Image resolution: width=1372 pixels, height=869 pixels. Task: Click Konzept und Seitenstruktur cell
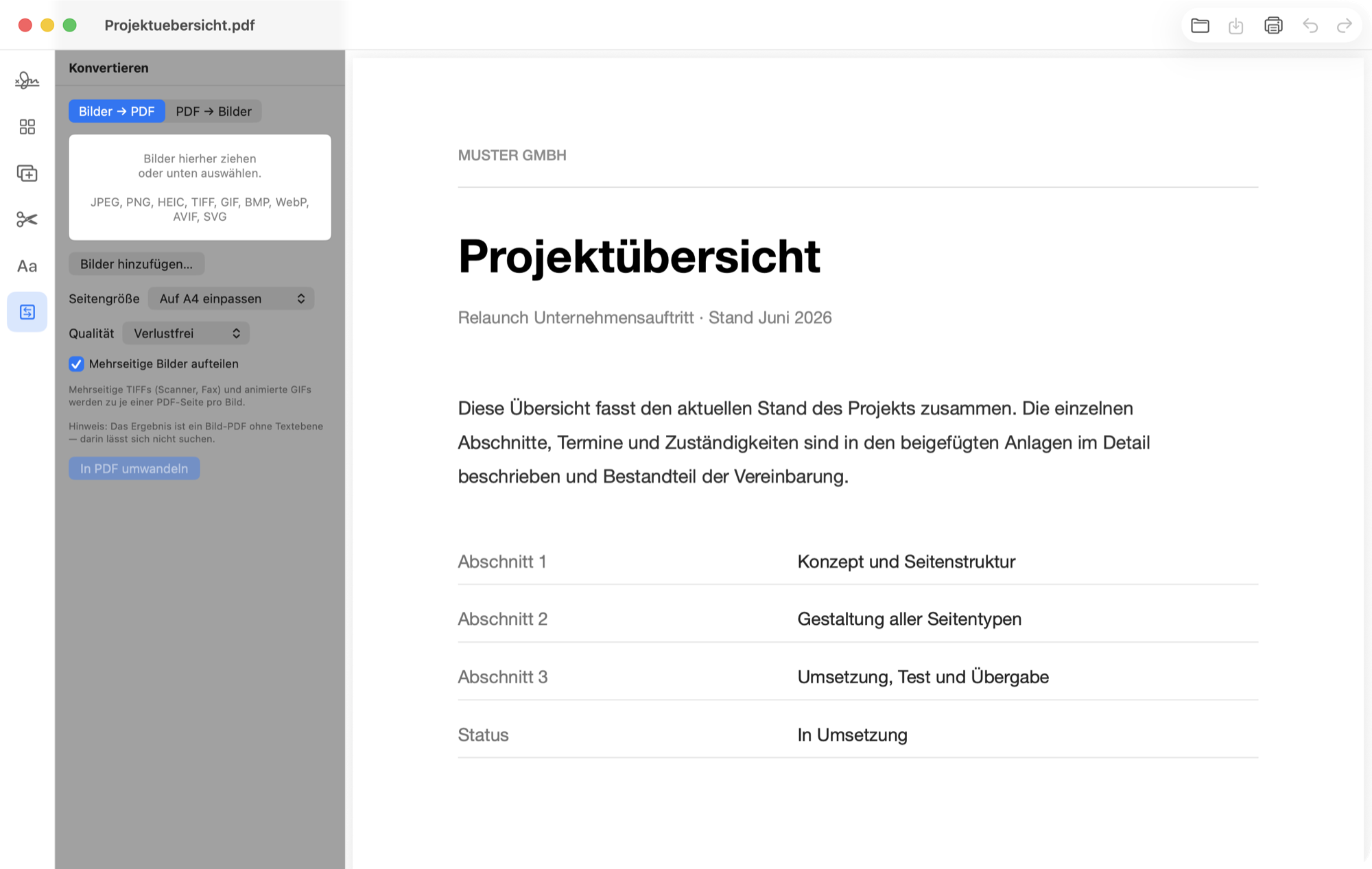click(906, 562)
